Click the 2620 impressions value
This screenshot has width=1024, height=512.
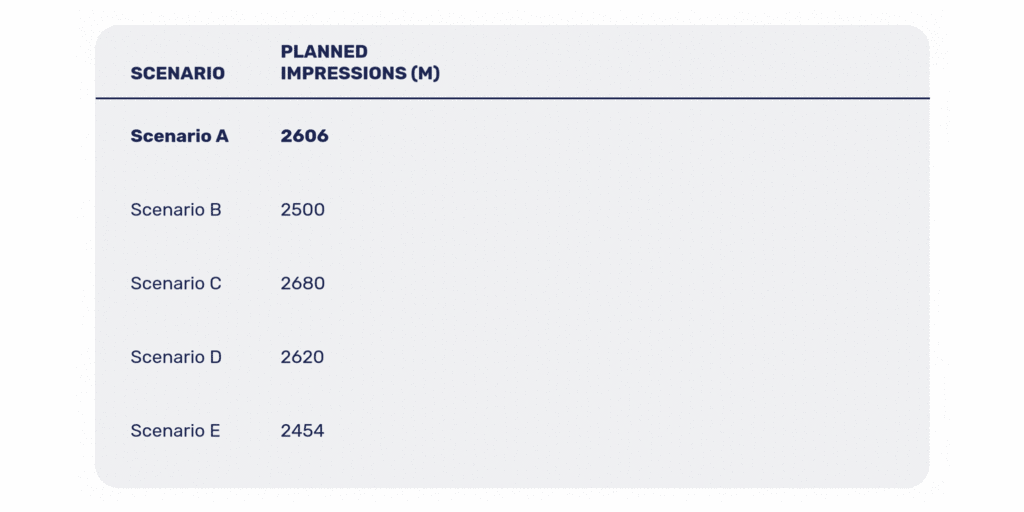pyautogui.click(x=302, y=357)
